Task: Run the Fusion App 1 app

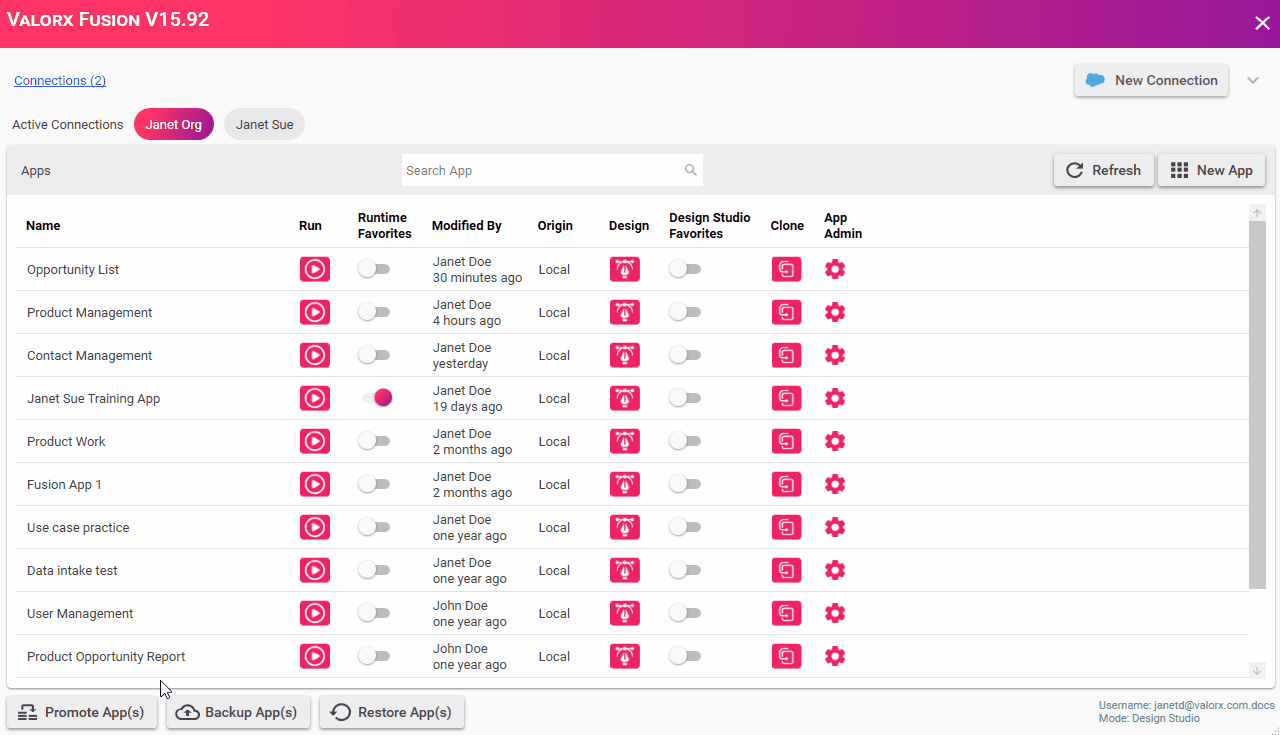Action: coord(314,484)
